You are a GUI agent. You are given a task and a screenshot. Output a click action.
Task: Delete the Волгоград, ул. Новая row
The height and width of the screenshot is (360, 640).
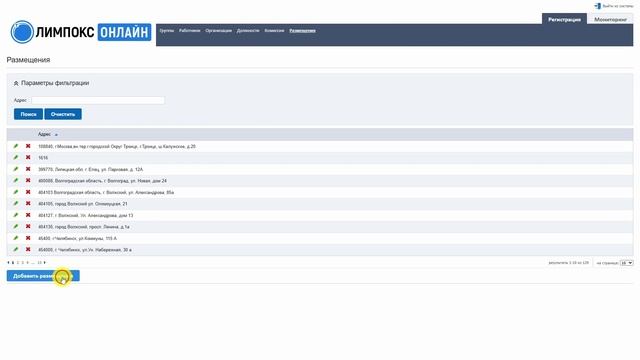click(28, 180)
